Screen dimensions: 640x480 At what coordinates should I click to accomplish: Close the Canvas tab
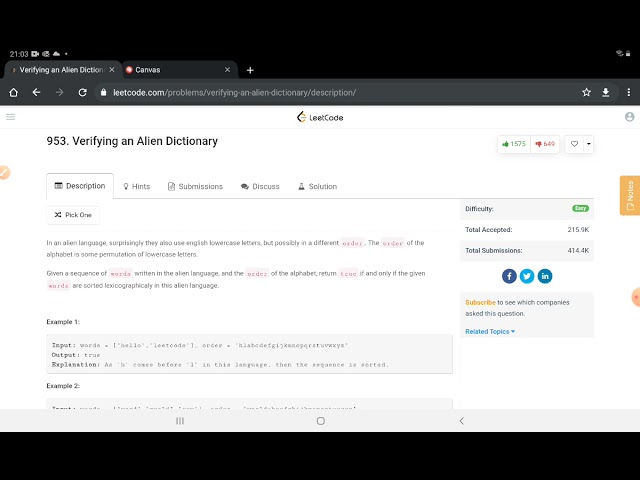point(227,70)
